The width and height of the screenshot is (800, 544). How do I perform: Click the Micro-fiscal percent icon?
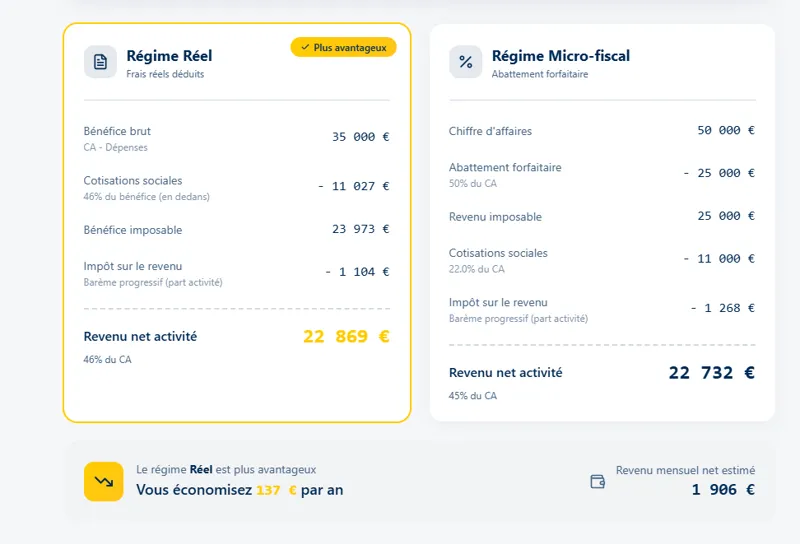pyautogui.click(x=465, y=62)
